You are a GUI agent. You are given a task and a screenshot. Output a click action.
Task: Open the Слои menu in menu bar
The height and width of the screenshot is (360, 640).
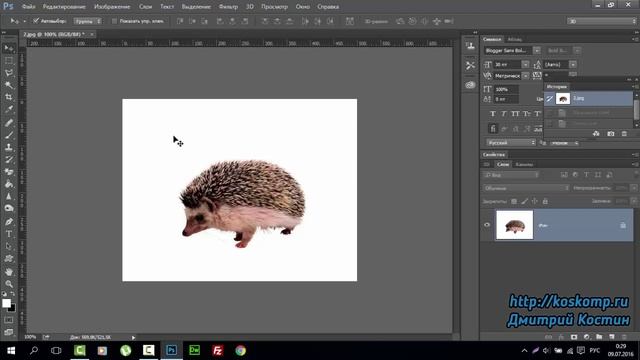point(145,7)
